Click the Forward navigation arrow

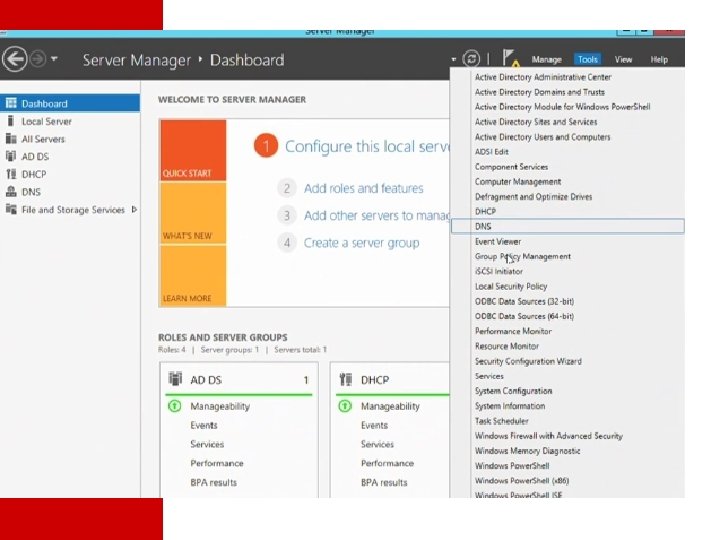[38, 59]
